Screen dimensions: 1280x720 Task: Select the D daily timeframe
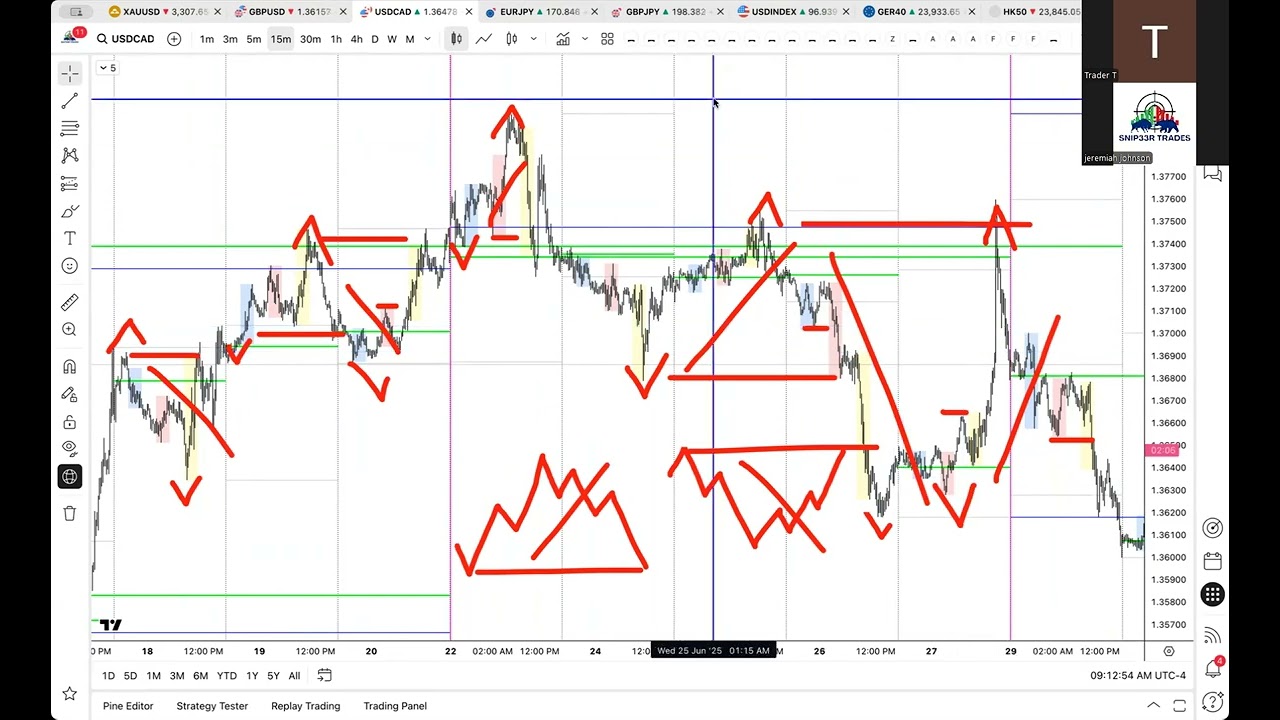coord(375,39)
